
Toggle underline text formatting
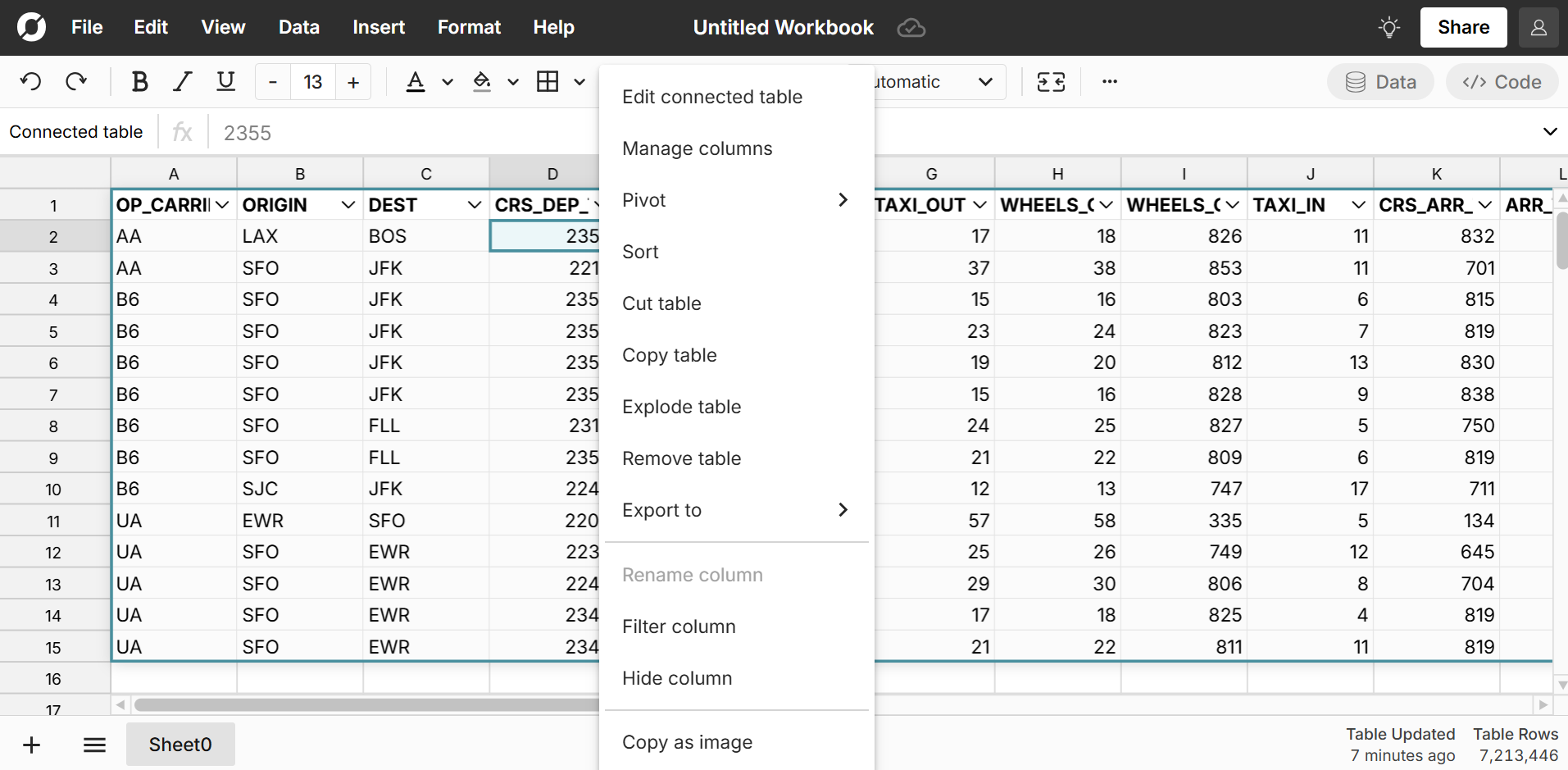(x=225, y=82)
